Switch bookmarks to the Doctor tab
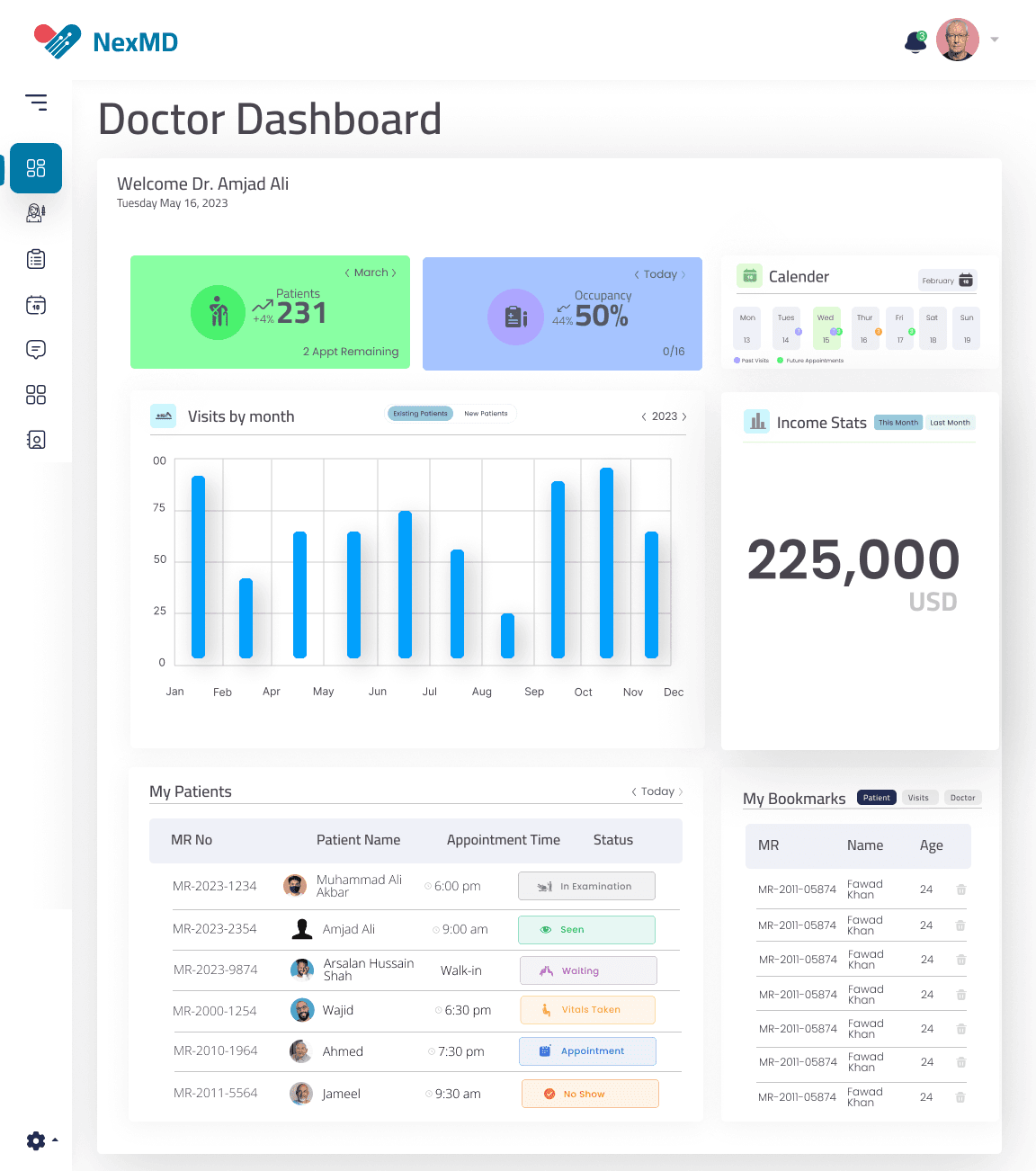This screenshot has height=1171, width=1036. 962,797
